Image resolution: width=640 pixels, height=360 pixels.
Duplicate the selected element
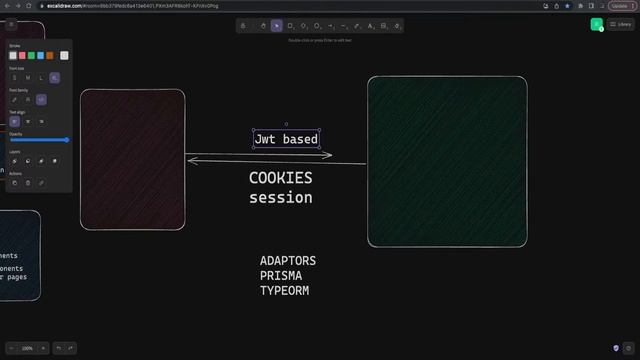(14, 183)
